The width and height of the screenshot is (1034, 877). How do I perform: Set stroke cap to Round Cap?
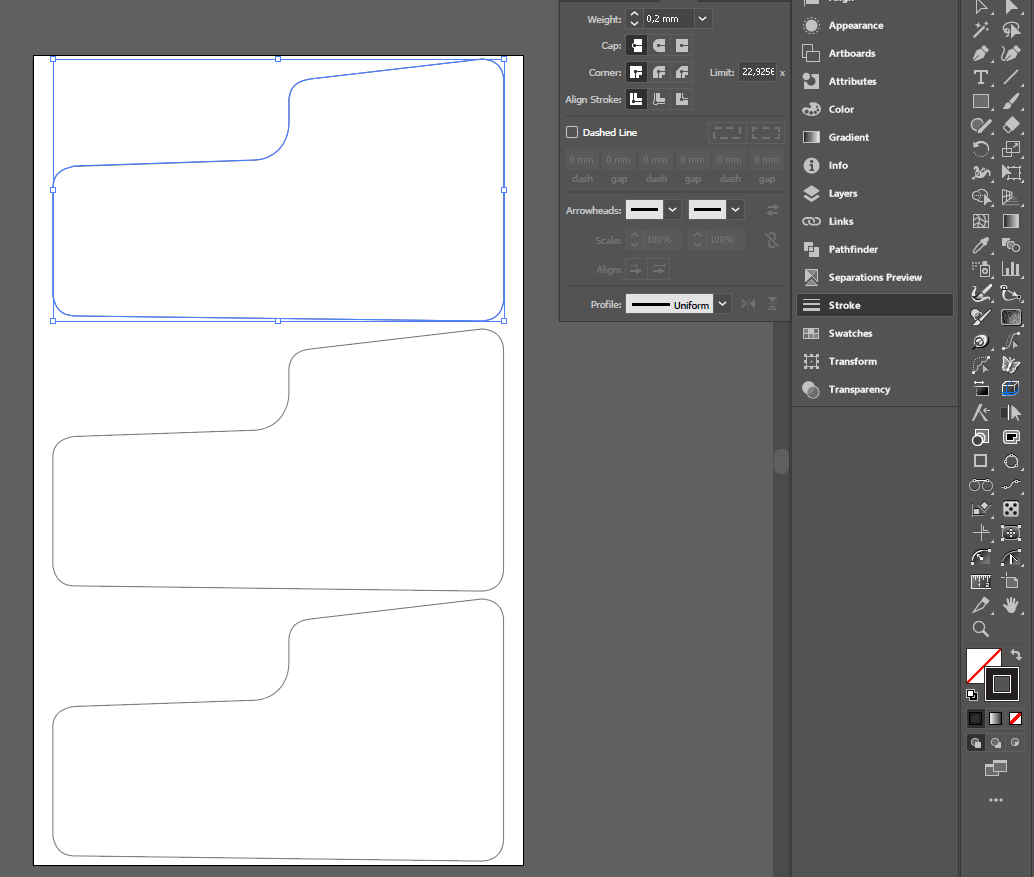click(x=659, y=46)
